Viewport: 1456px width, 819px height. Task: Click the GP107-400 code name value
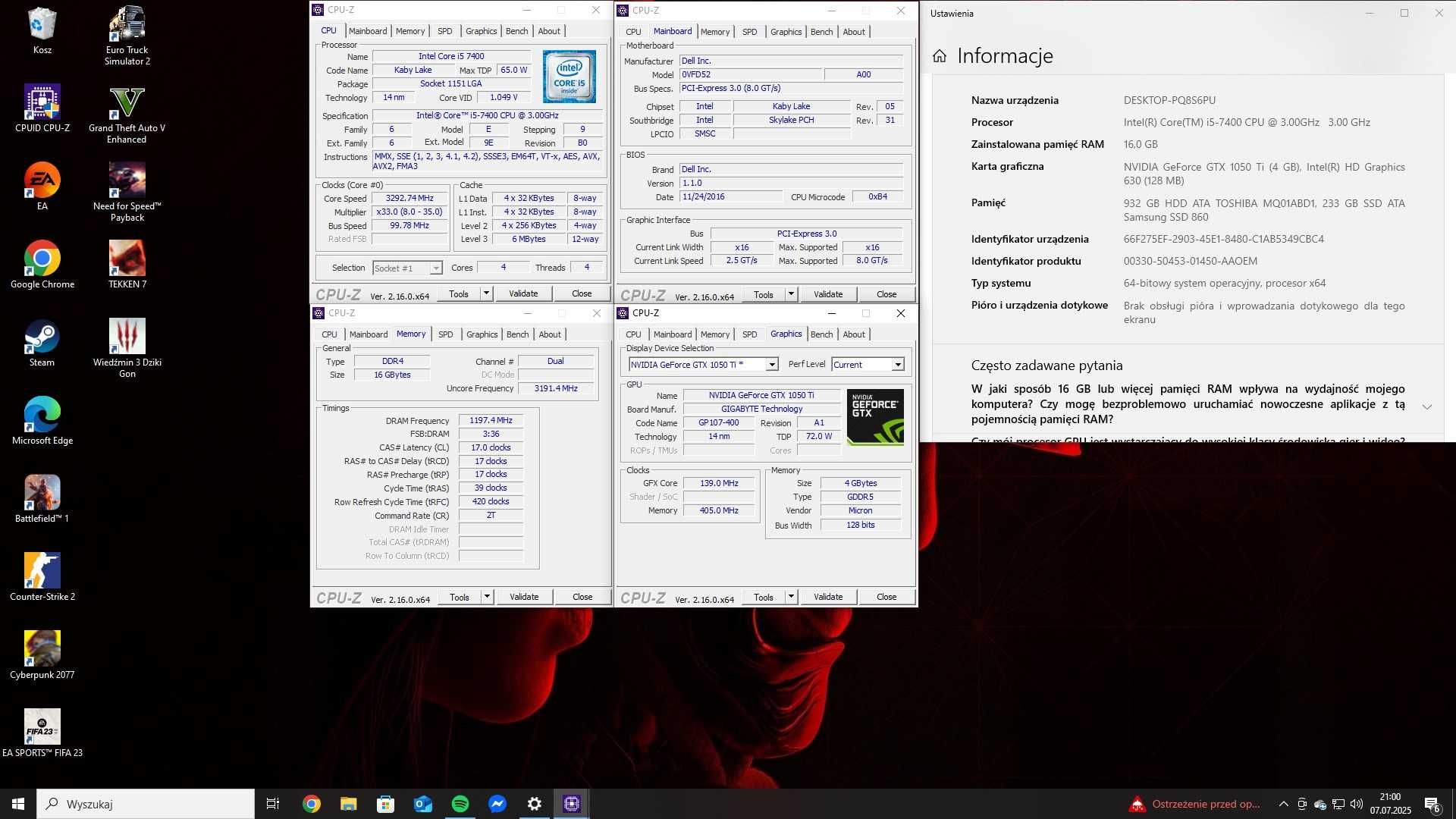point(718,423)
